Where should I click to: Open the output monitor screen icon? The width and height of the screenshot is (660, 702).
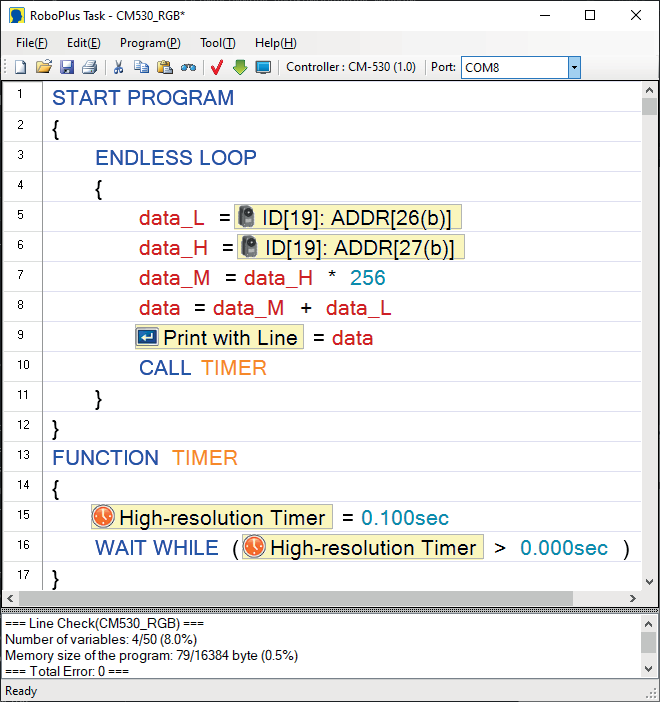[x=263, y=68]
